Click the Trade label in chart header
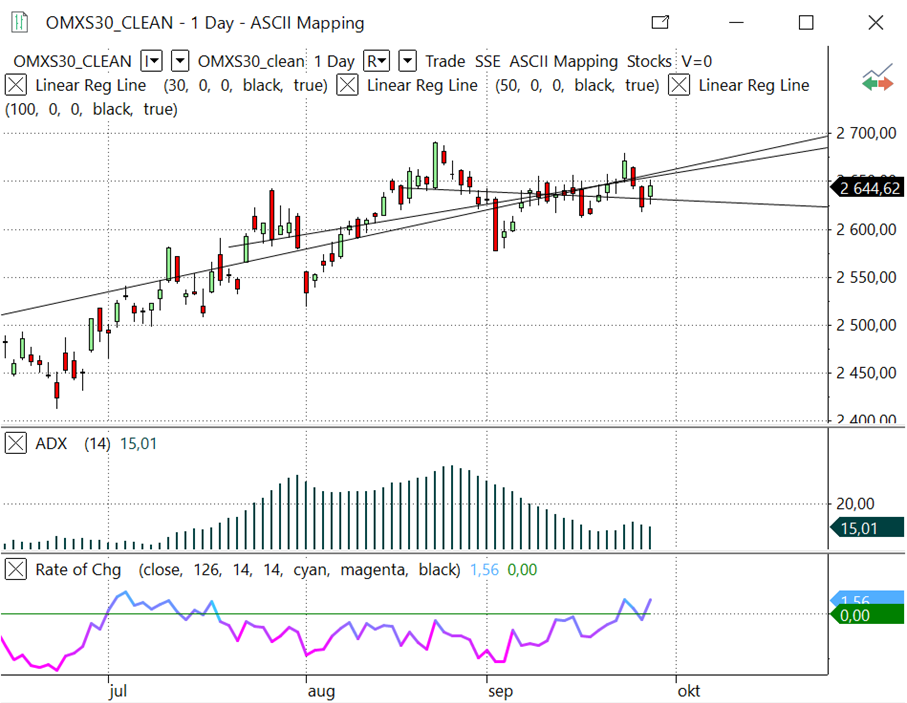The width and height of the screenshot is (907, 703). (x=446, y=61)
